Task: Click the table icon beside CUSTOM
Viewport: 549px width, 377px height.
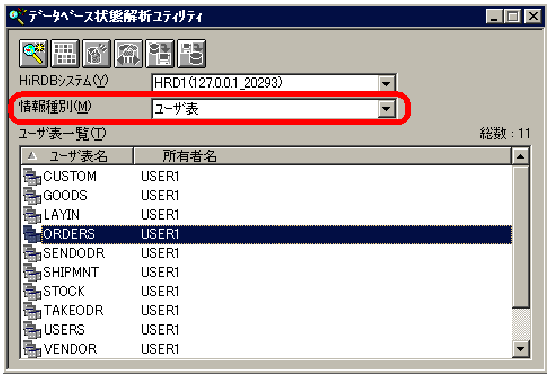Action: [32, 176]
